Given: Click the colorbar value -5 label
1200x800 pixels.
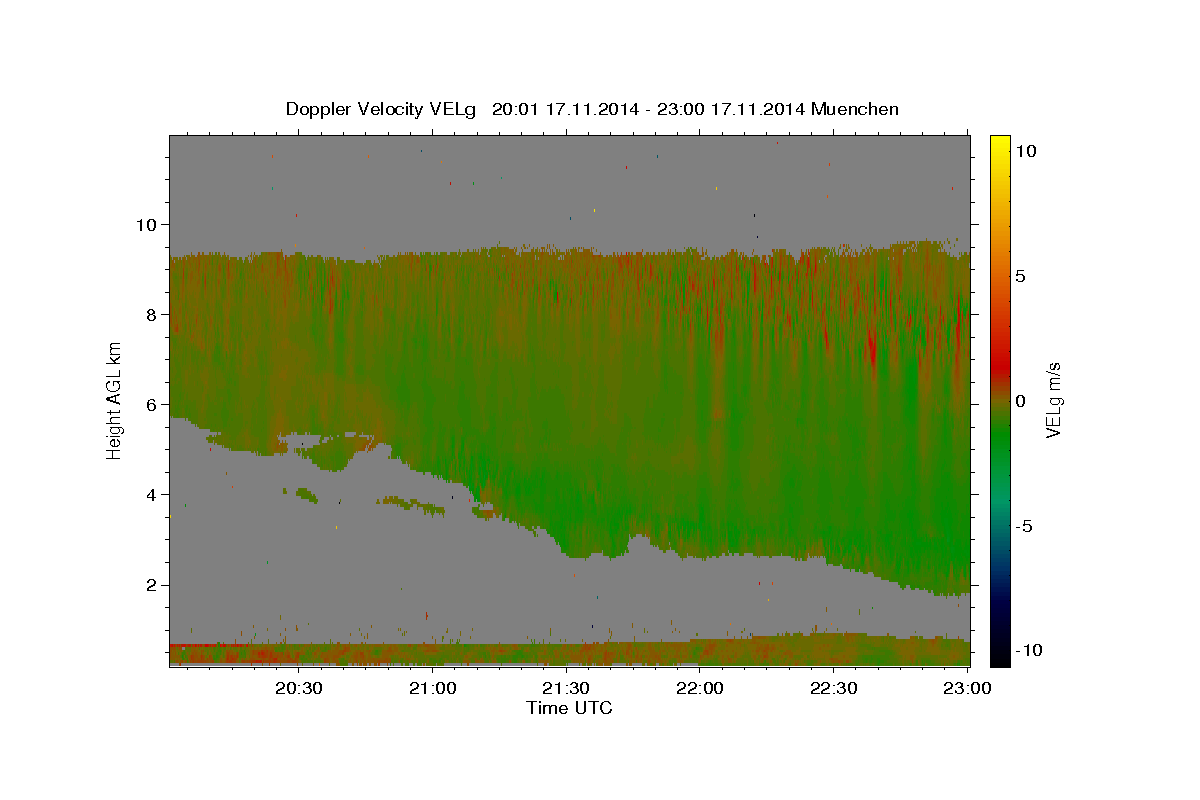Looking at the screenshot, I should click(1024, 526).
